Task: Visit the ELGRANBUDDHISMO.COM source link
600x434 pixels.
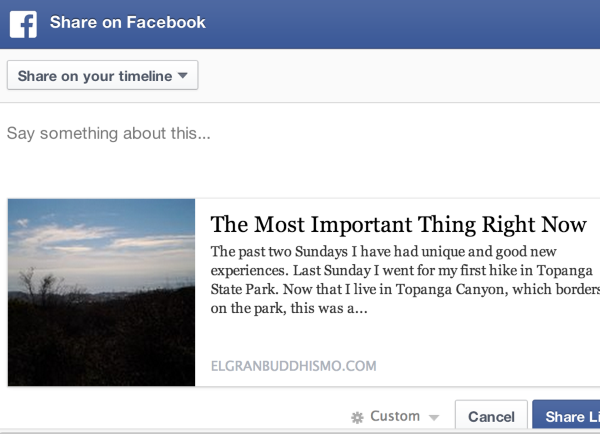Action: click(x=294, y=366)
